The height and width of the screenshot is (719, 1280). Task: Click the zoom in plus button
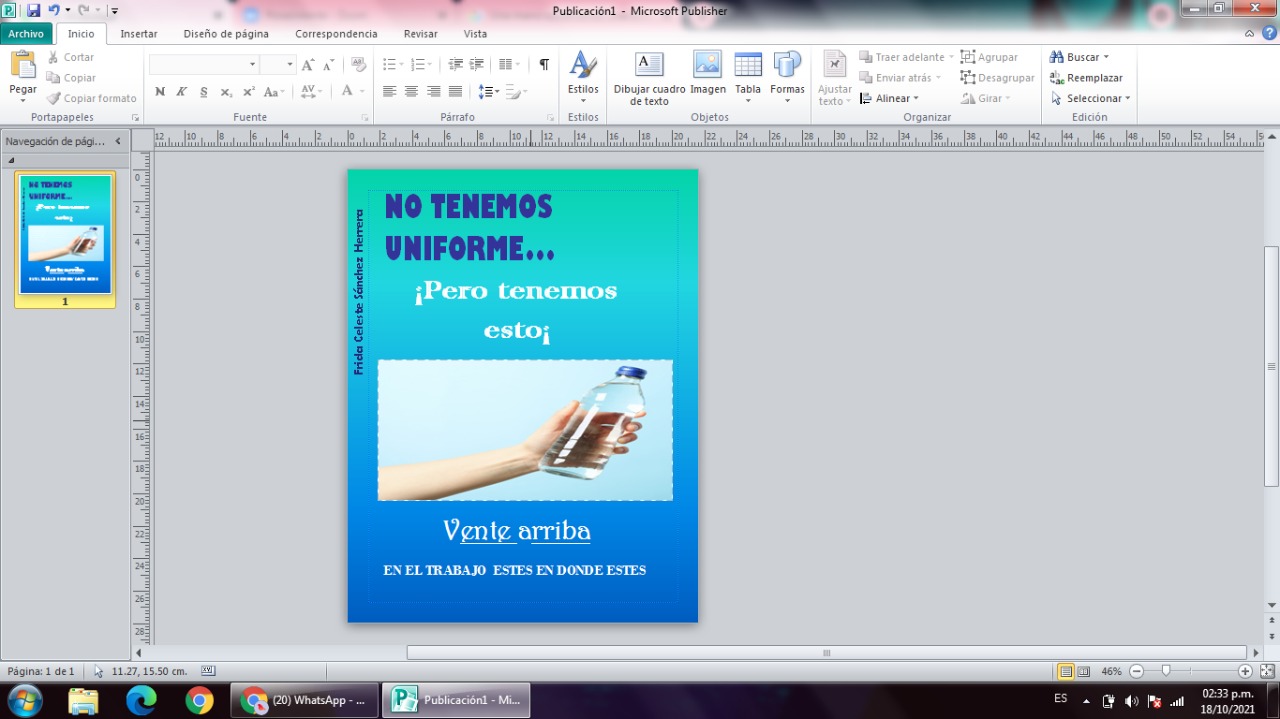point(1245,671)
